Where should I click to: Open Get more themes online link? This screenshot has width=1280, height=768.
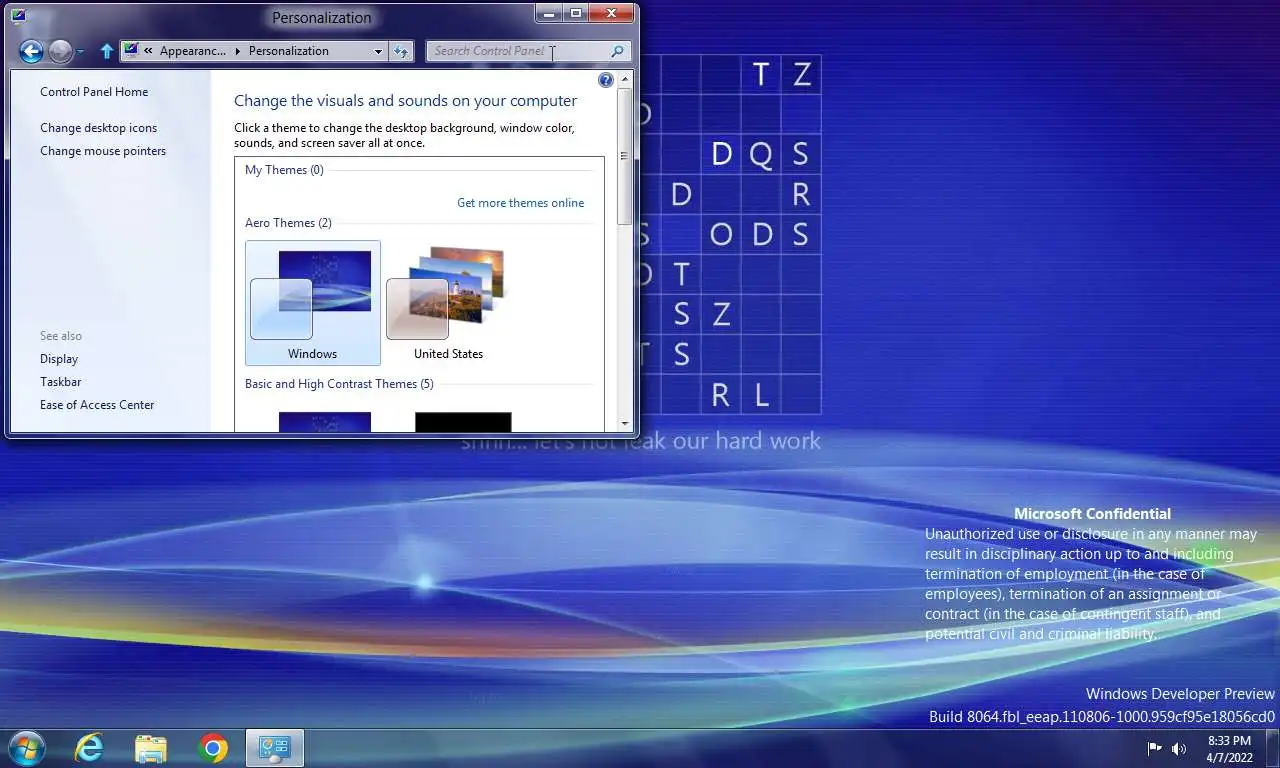pyautogui.click(x=520, y=203)
